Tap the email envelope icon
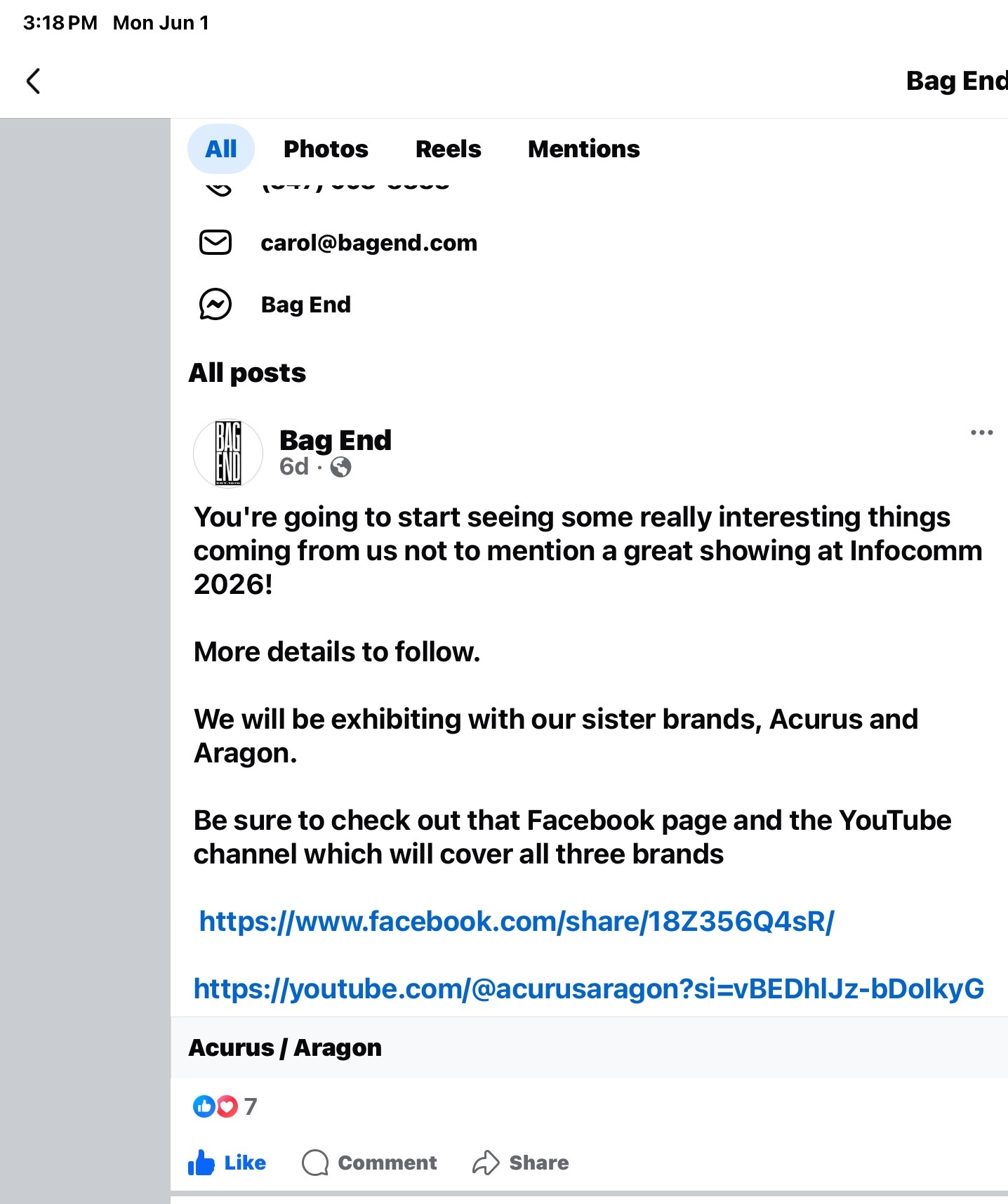This screenshot has height=1204, width=1008. point(215,242)
